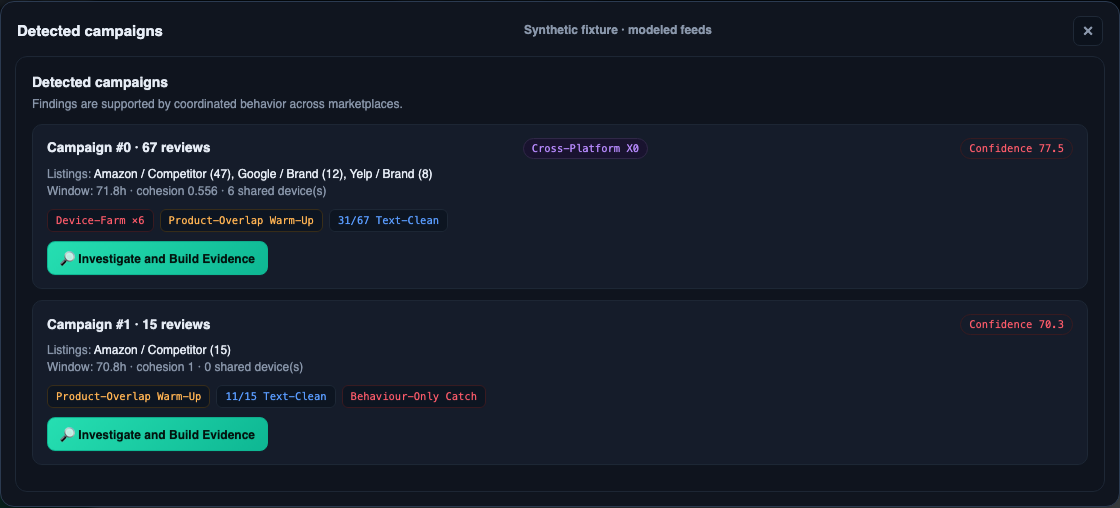Select the 31/67 Text-Clean tag

tap(389, 220)
